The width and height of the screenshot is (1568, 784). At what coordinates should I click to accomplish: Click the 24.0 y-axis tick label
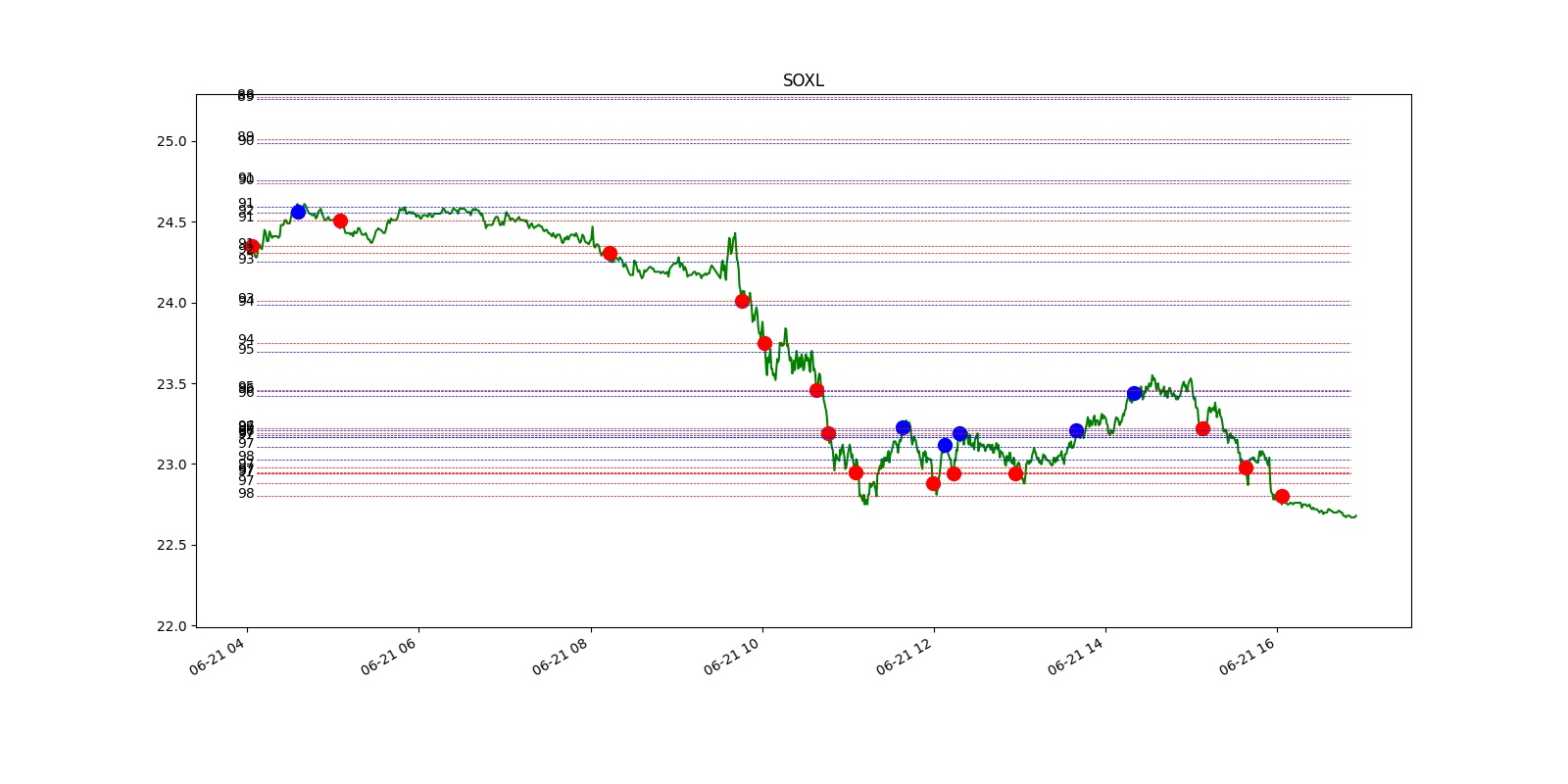click(171, 303)
